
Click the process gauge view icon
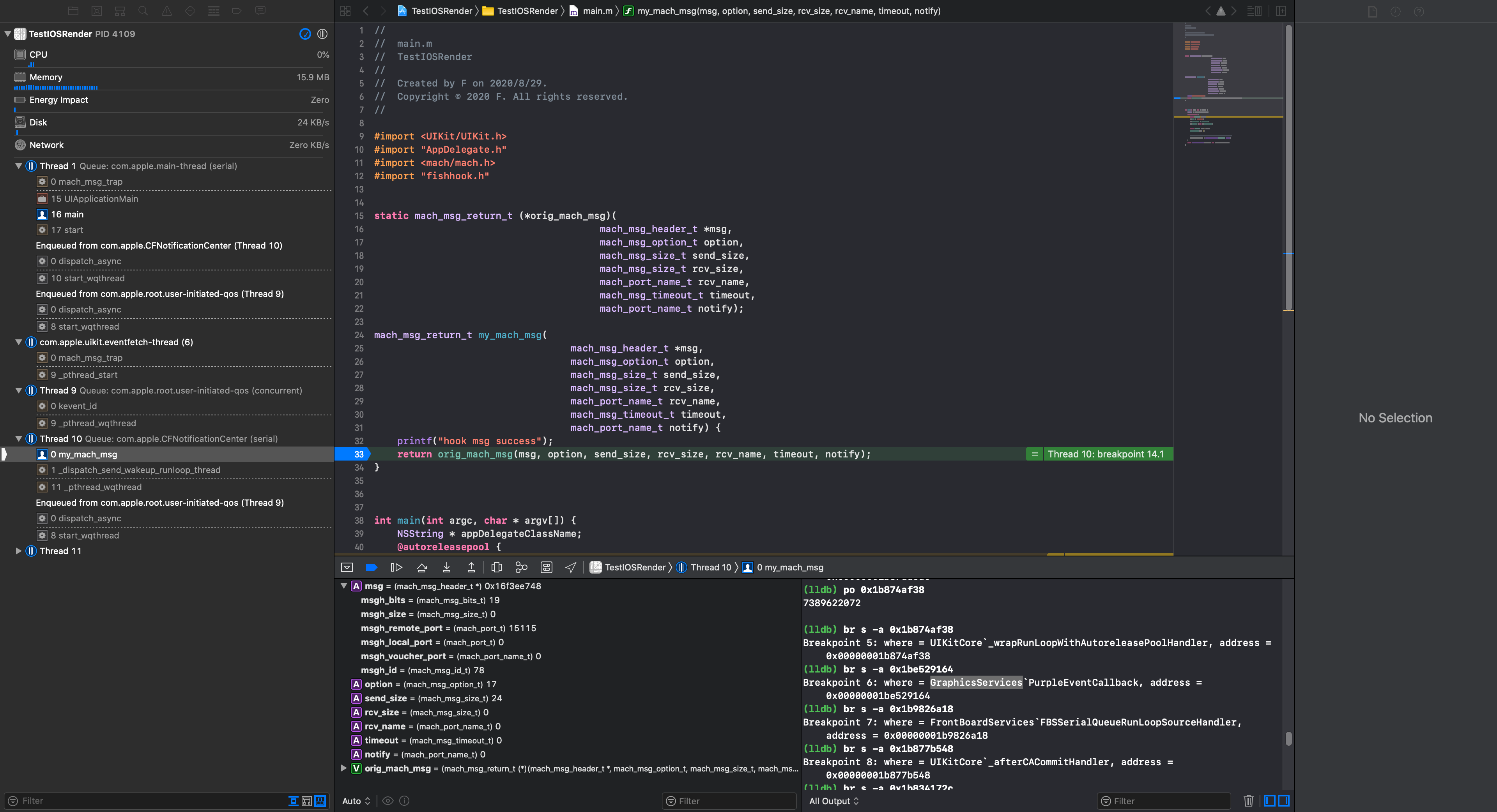[x=305, y=34]
